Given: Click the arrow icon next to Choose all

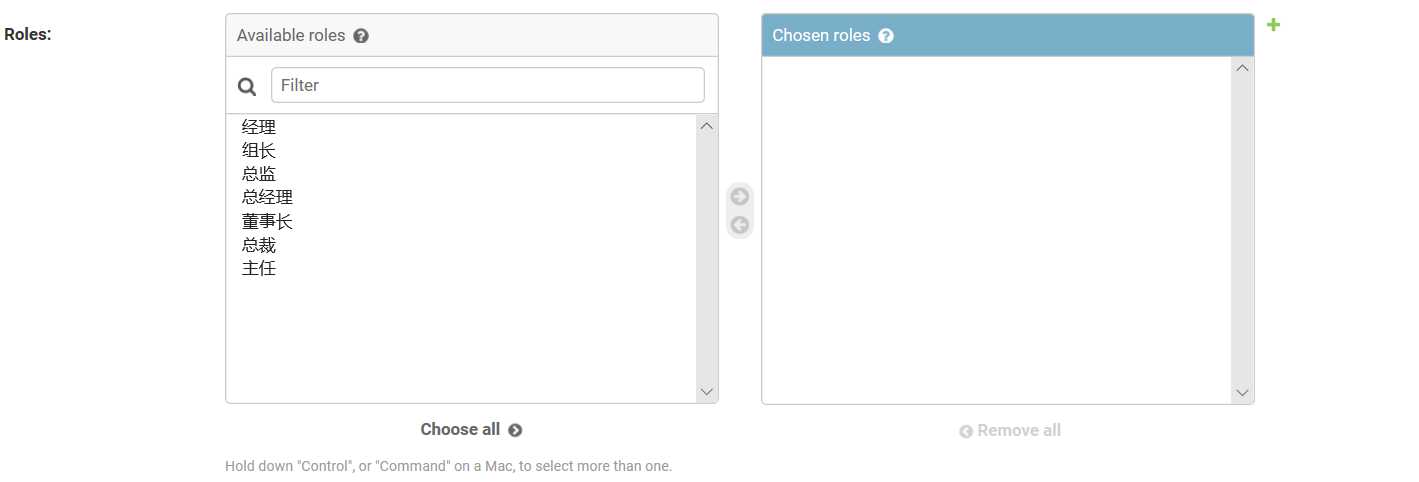Looking at the screenshot, I should pyautogui.click(x=515, y=430).
